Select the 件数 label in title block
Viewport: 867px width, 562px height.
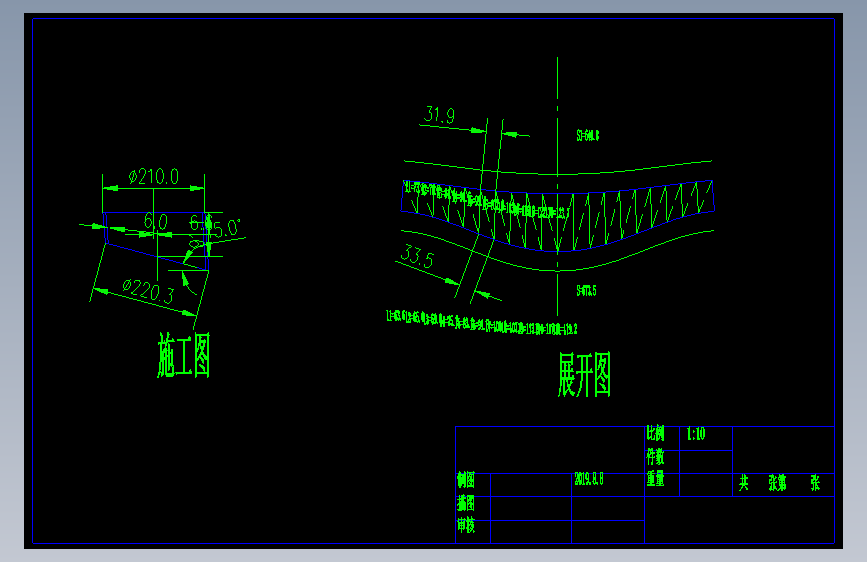click(x=655, y=456)
